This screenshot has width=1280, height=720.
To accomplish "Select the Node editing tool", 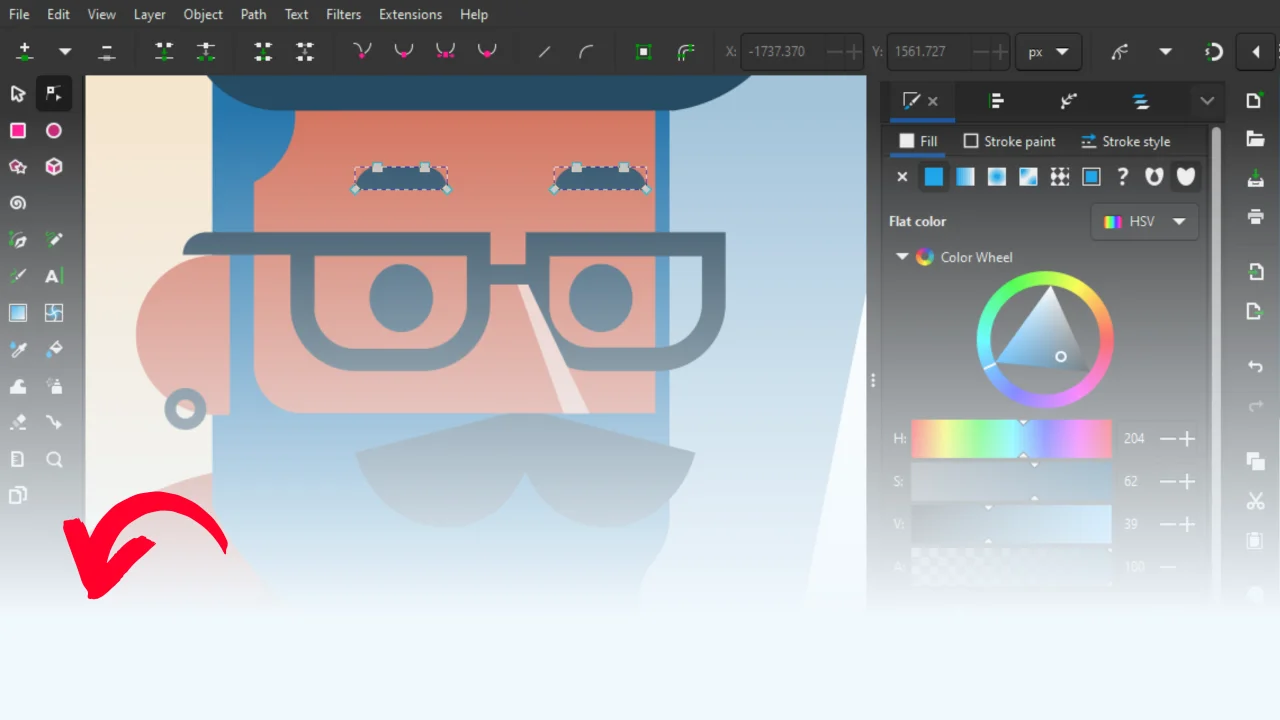I will coord(54,94).
